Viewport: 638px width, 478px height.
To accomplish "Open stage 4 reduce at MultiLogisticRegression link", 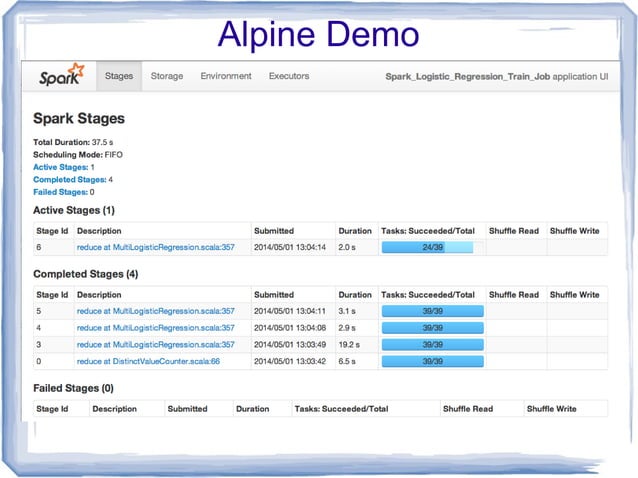I will (155, 327).
